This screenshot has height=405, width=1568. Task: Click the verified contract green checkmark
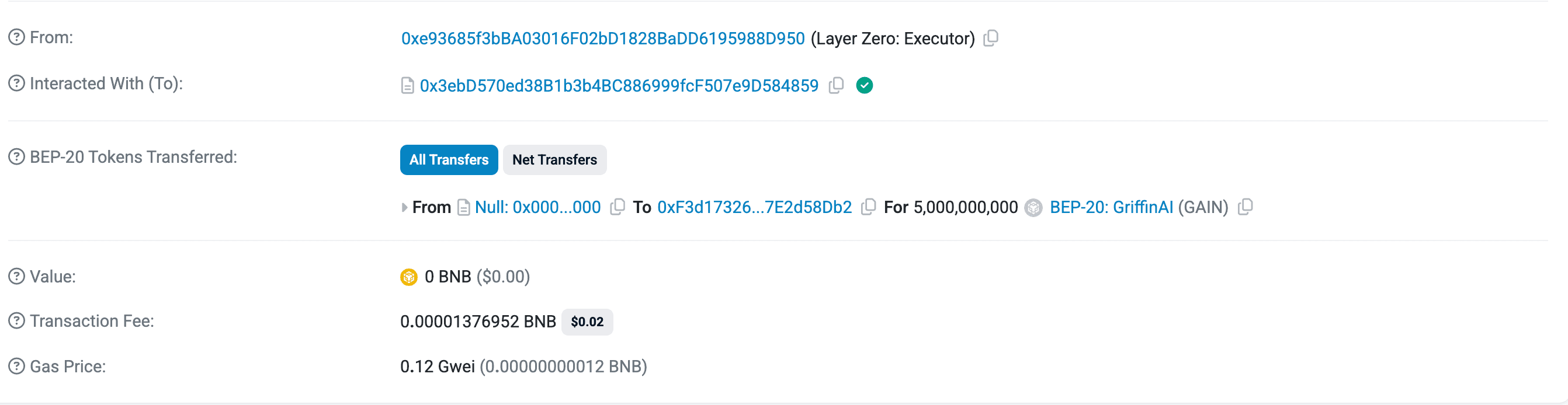[866, 85]
